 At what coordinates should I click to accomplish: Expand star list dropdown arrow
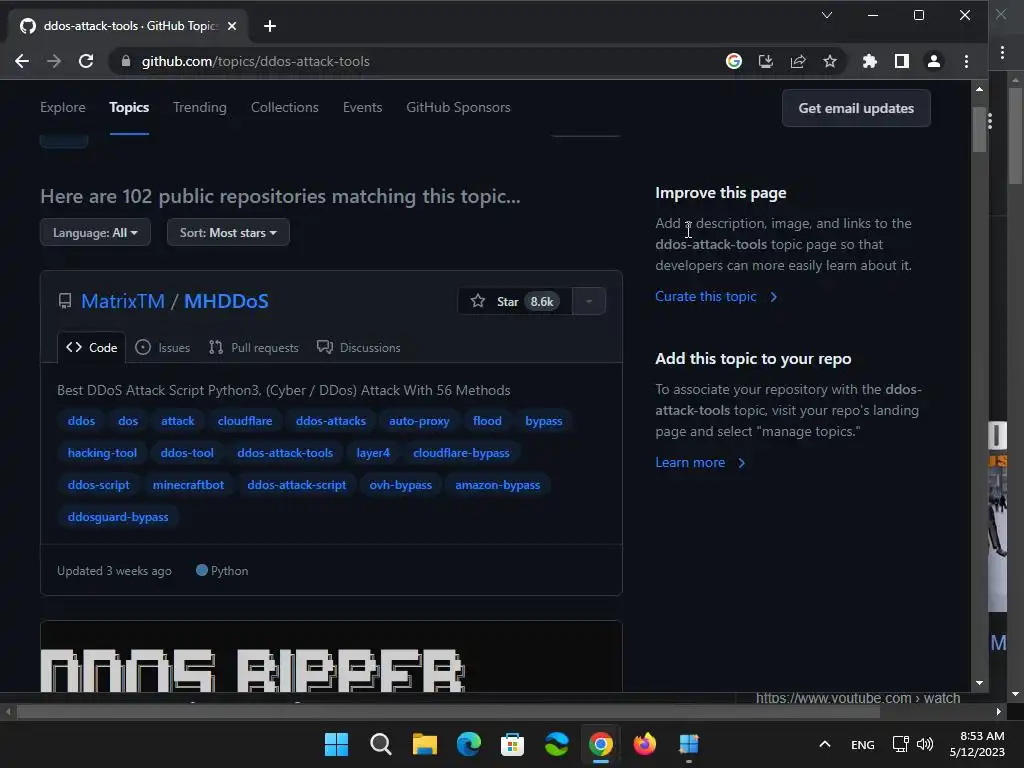tap(589, 301)
